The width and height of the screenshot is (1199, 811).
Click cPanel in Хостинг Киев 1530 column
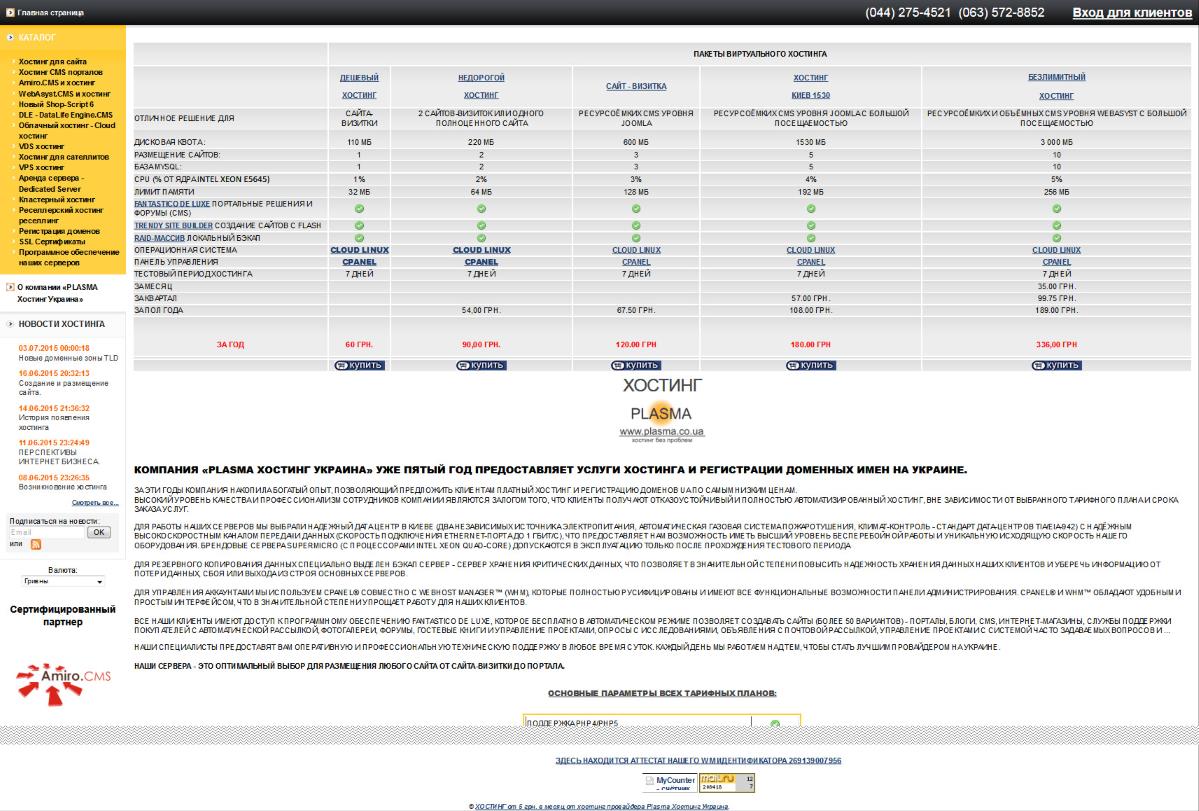[x=811, y=262]
